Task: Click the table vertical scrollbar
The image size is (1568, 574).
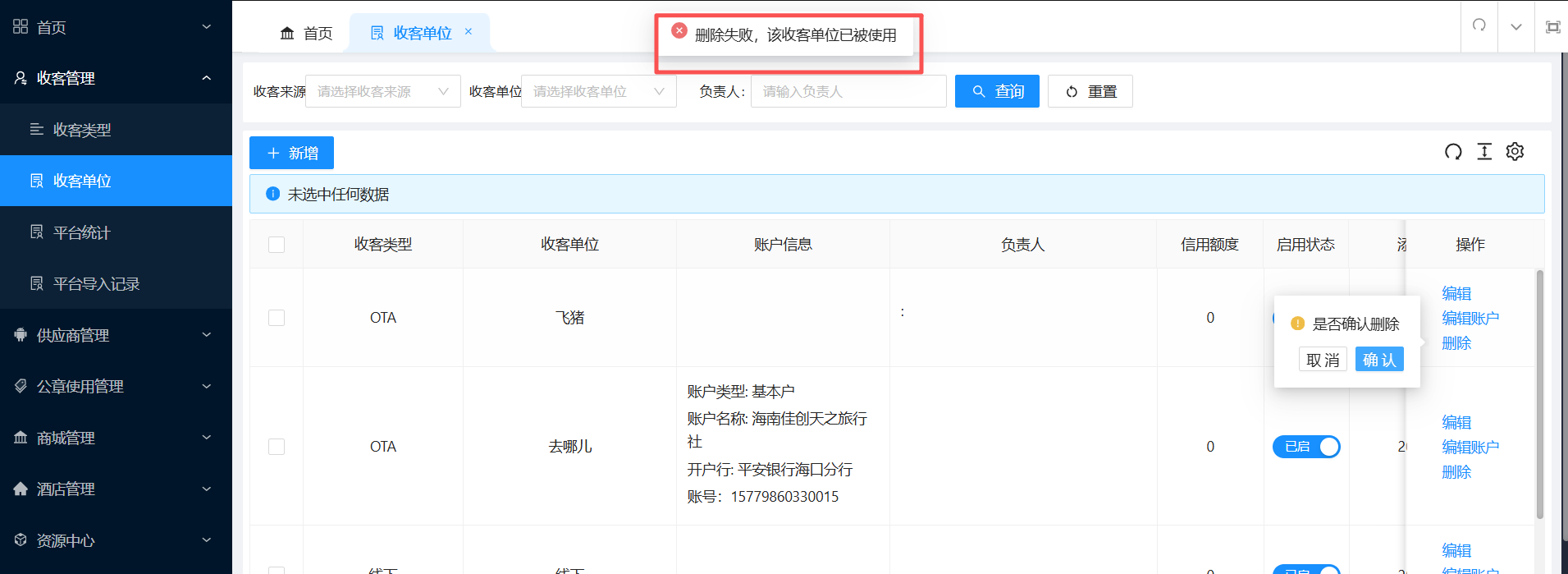Action: pyautogui.click(x=1539, y=394)
